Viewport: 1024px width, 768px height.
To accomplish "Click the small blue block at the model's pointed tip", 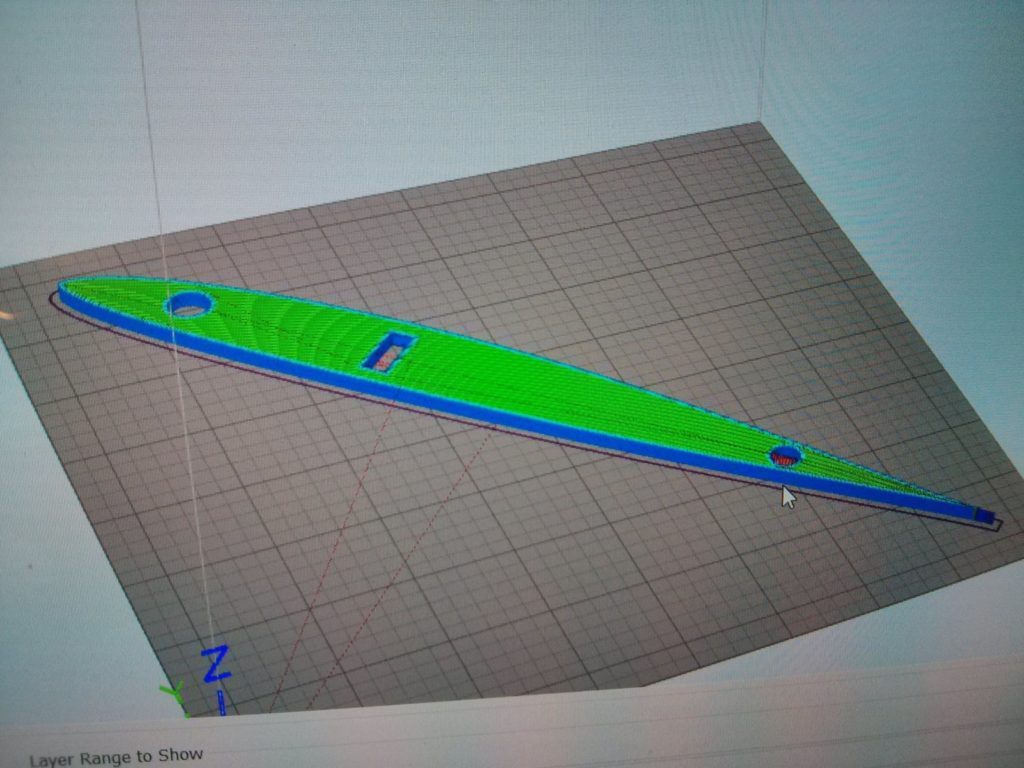I will click(984, 516).
